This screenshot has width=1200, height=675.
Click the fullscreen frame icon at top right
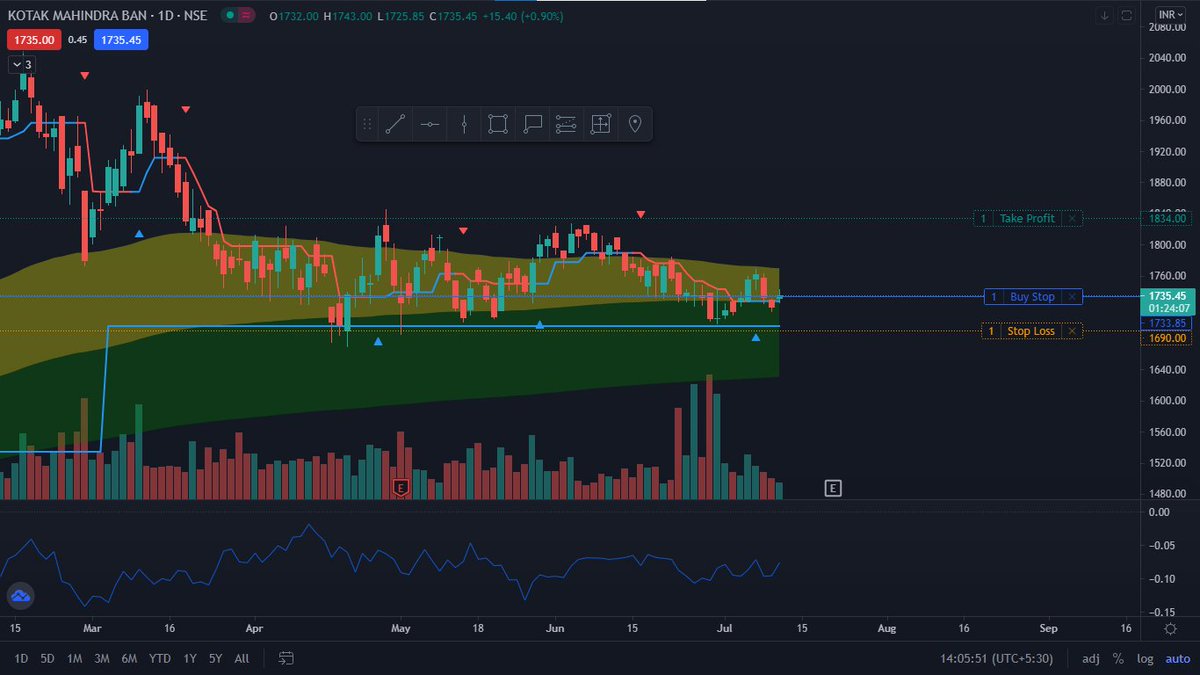click(x=1127, y=15)
